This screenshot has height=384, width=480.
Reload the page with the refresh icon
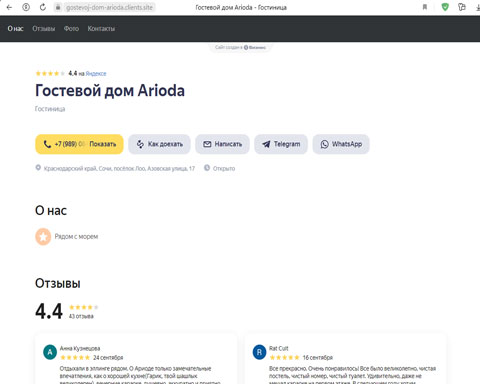pos(43,7)
